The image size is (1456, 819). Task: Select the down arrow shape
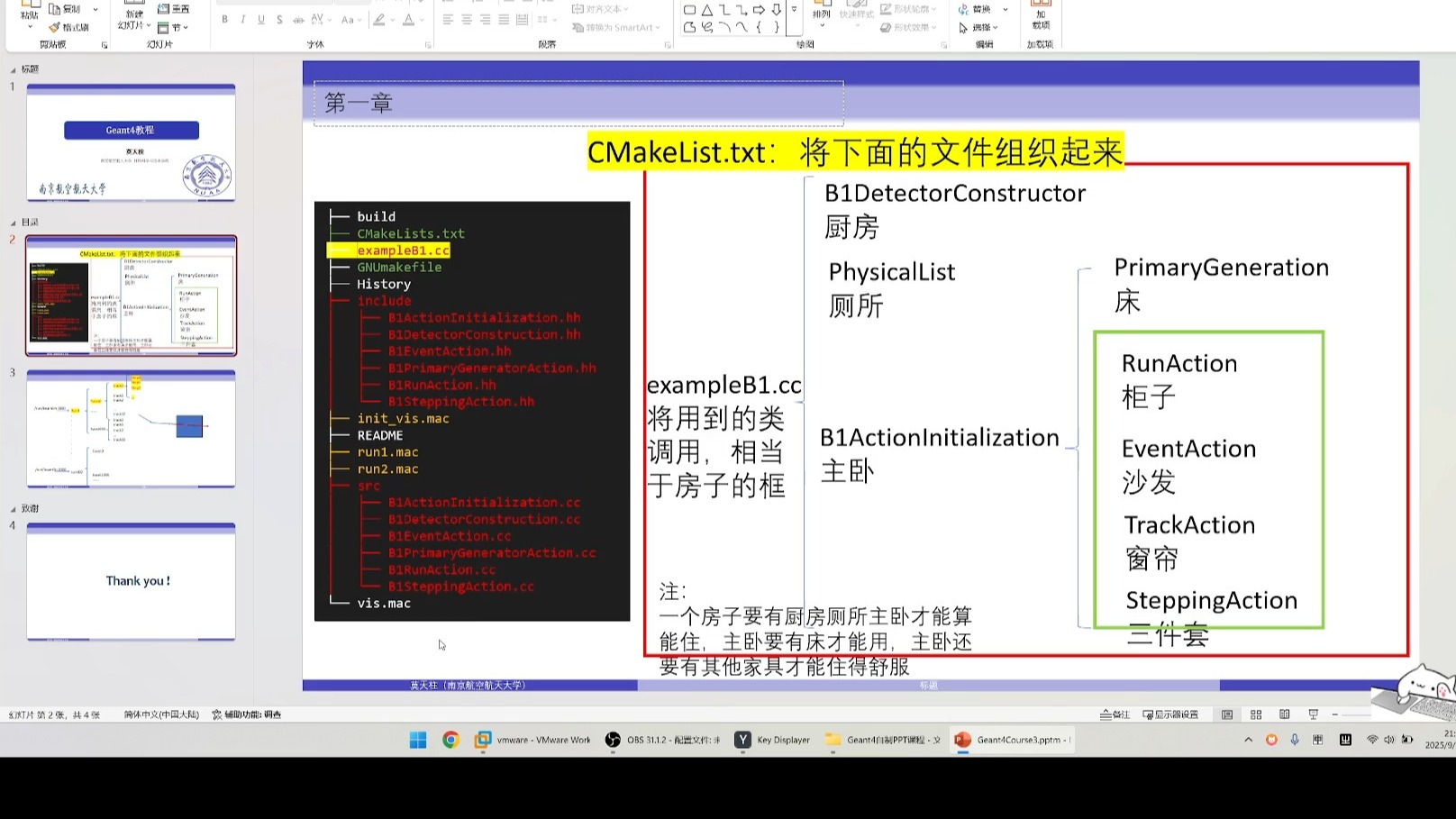point(776,10)
